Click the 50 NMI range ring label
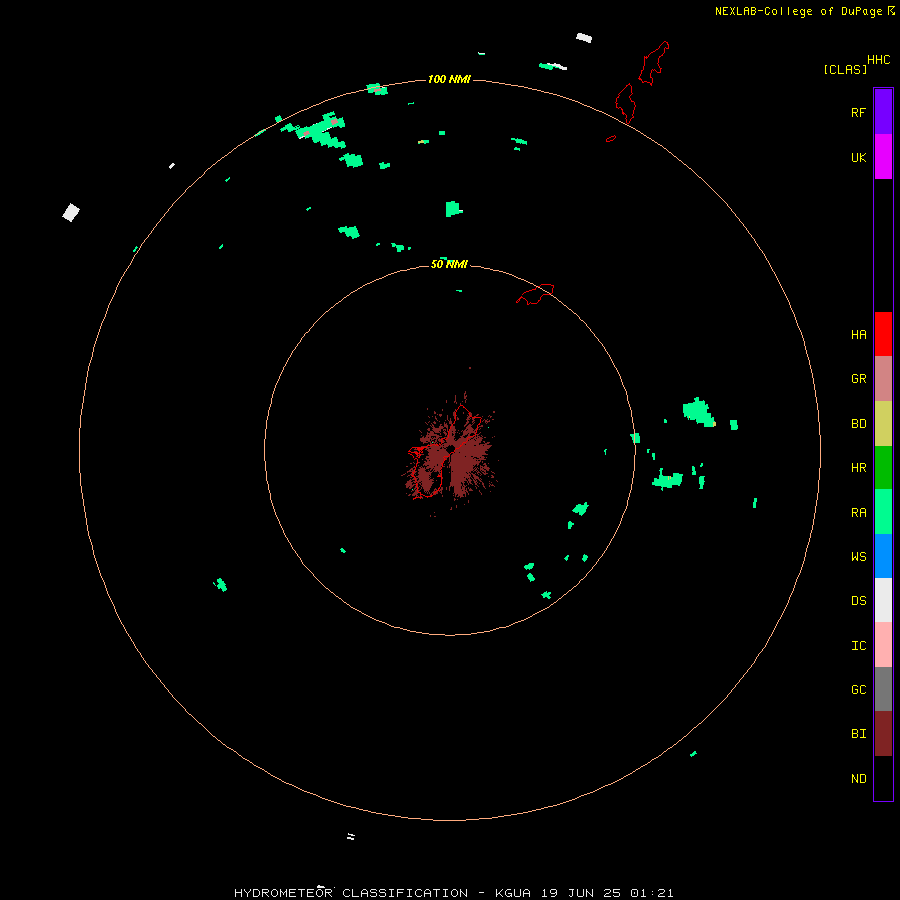Screen dimensions: 900x900 coord(449,264)
